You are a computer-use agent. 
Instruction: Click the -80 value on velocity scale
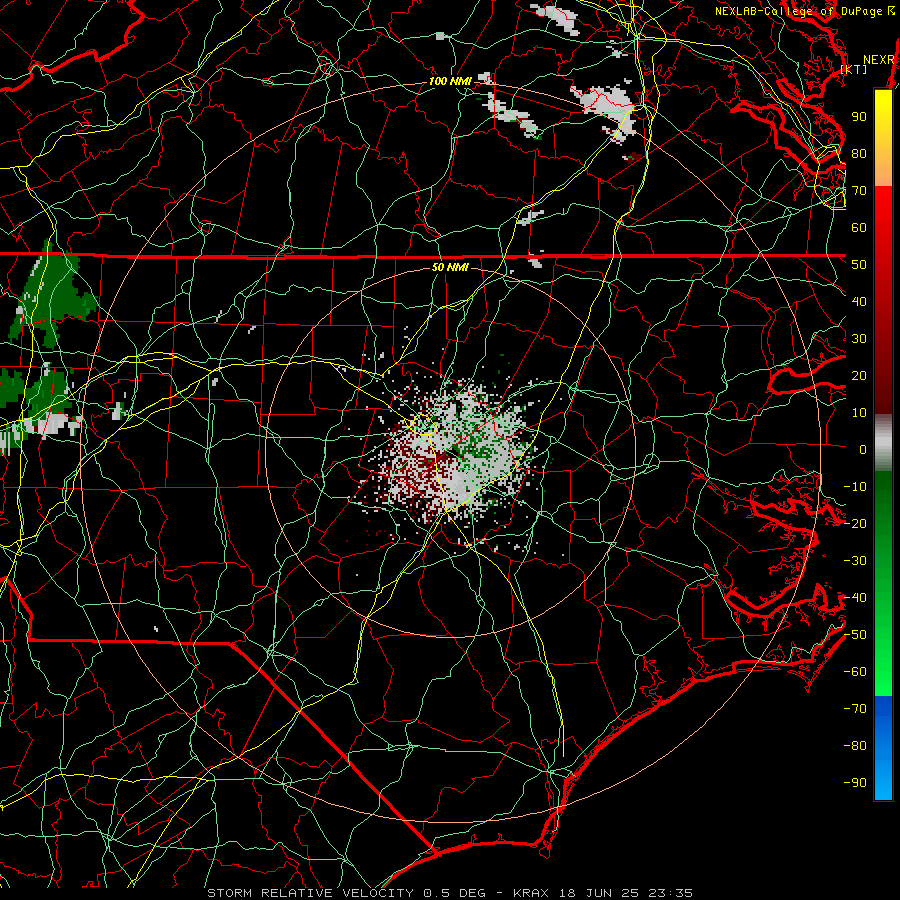click(855, 746)
